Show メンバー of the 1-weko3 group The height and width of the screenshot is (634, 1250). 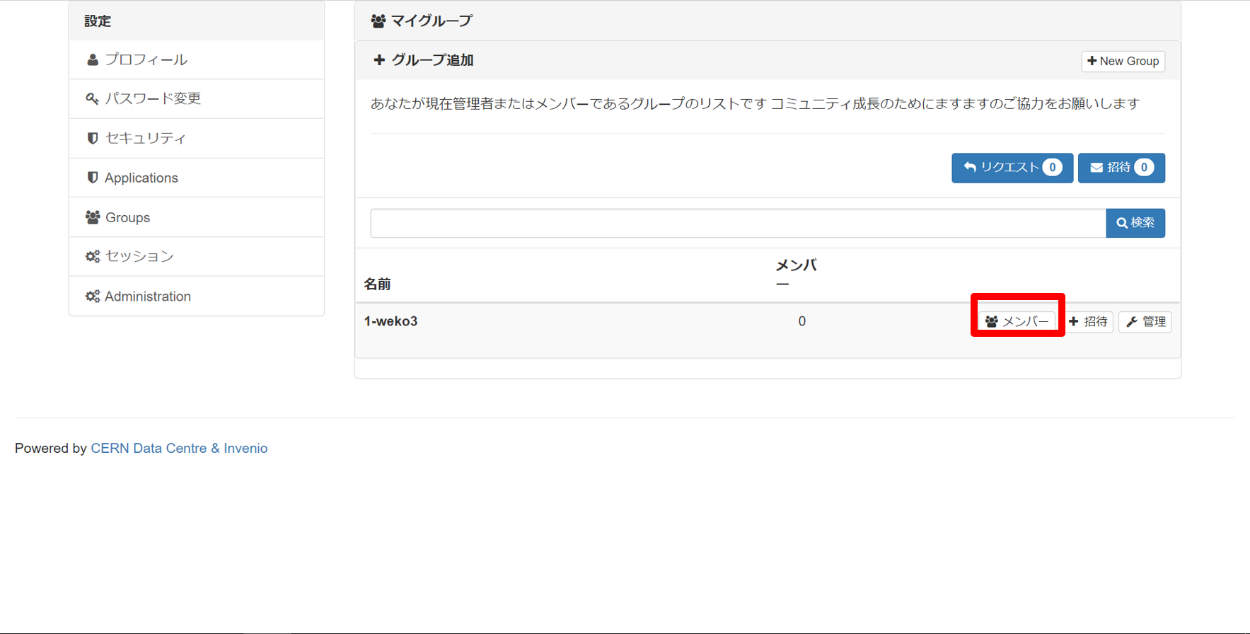coord(1017,322)
